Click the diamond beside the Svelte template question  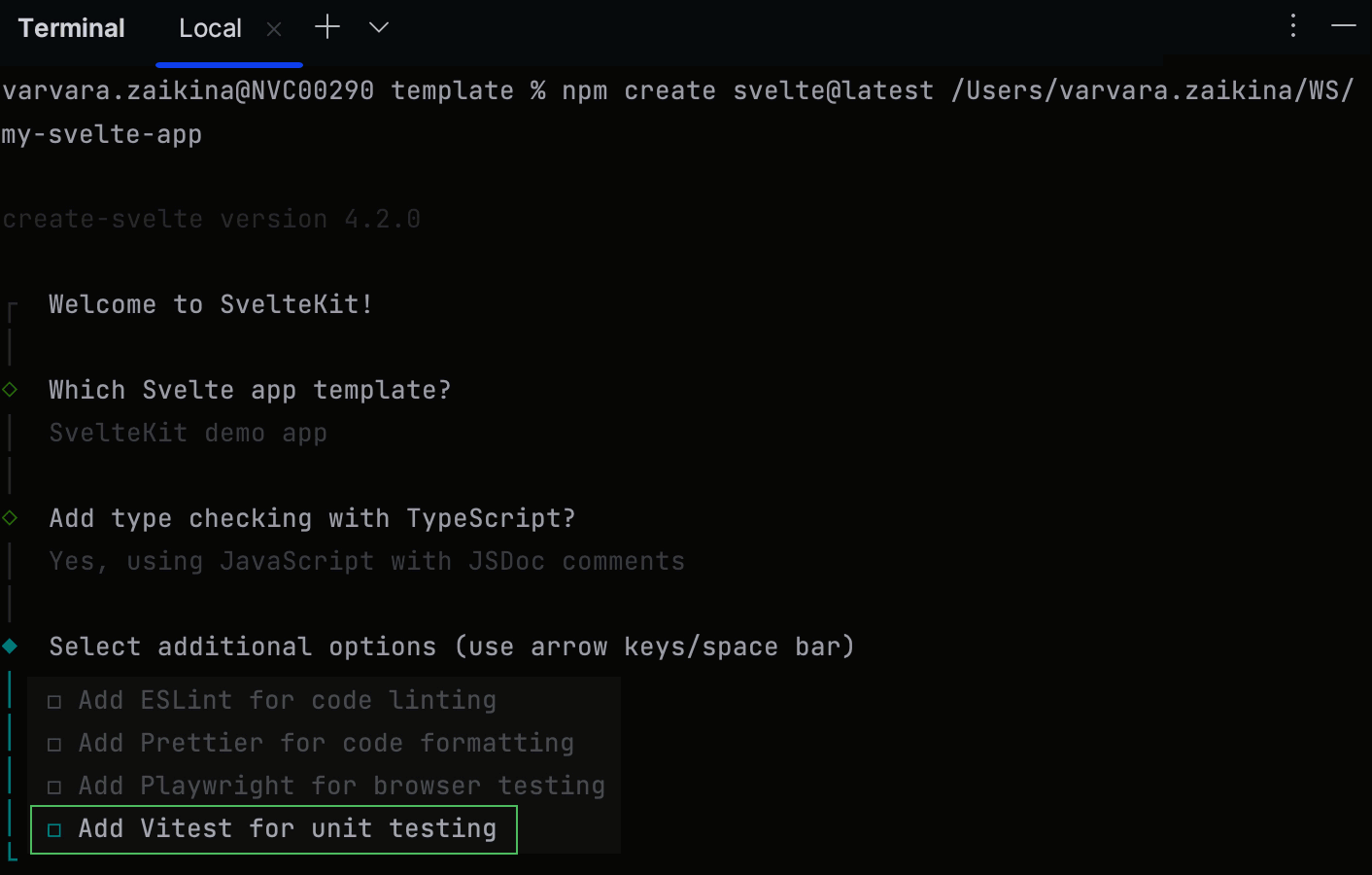click(10, 389)
